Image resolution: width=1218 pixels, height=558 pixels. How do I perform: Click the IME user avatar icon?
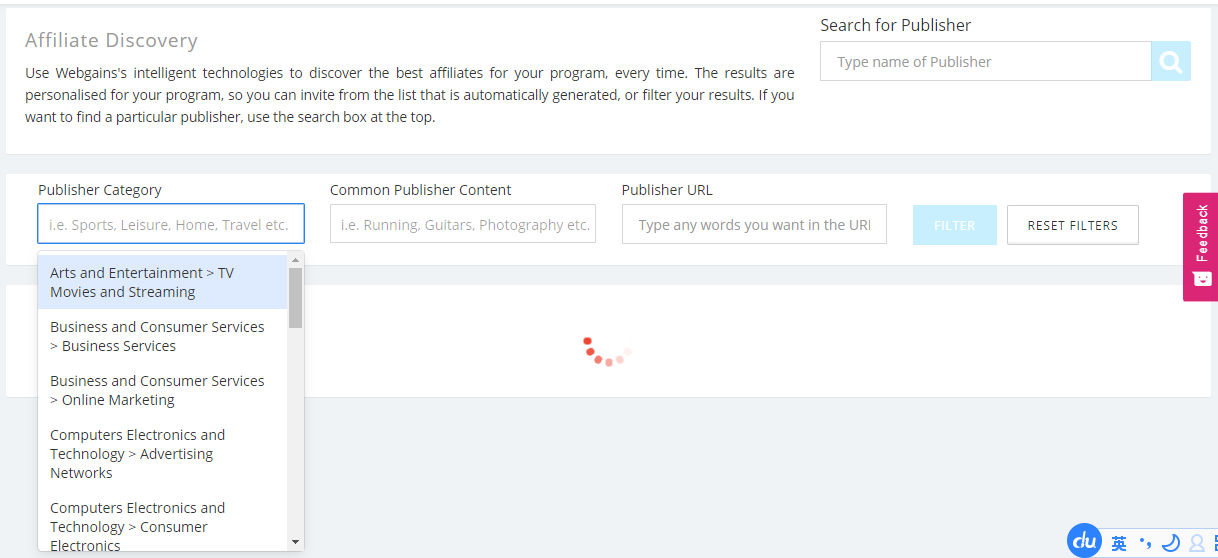pyautogui.click(x=1196, y=543)
